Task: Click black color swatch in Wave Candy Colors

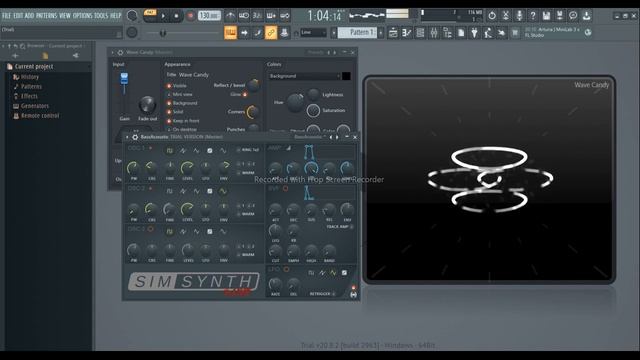Action: point(346,76)
